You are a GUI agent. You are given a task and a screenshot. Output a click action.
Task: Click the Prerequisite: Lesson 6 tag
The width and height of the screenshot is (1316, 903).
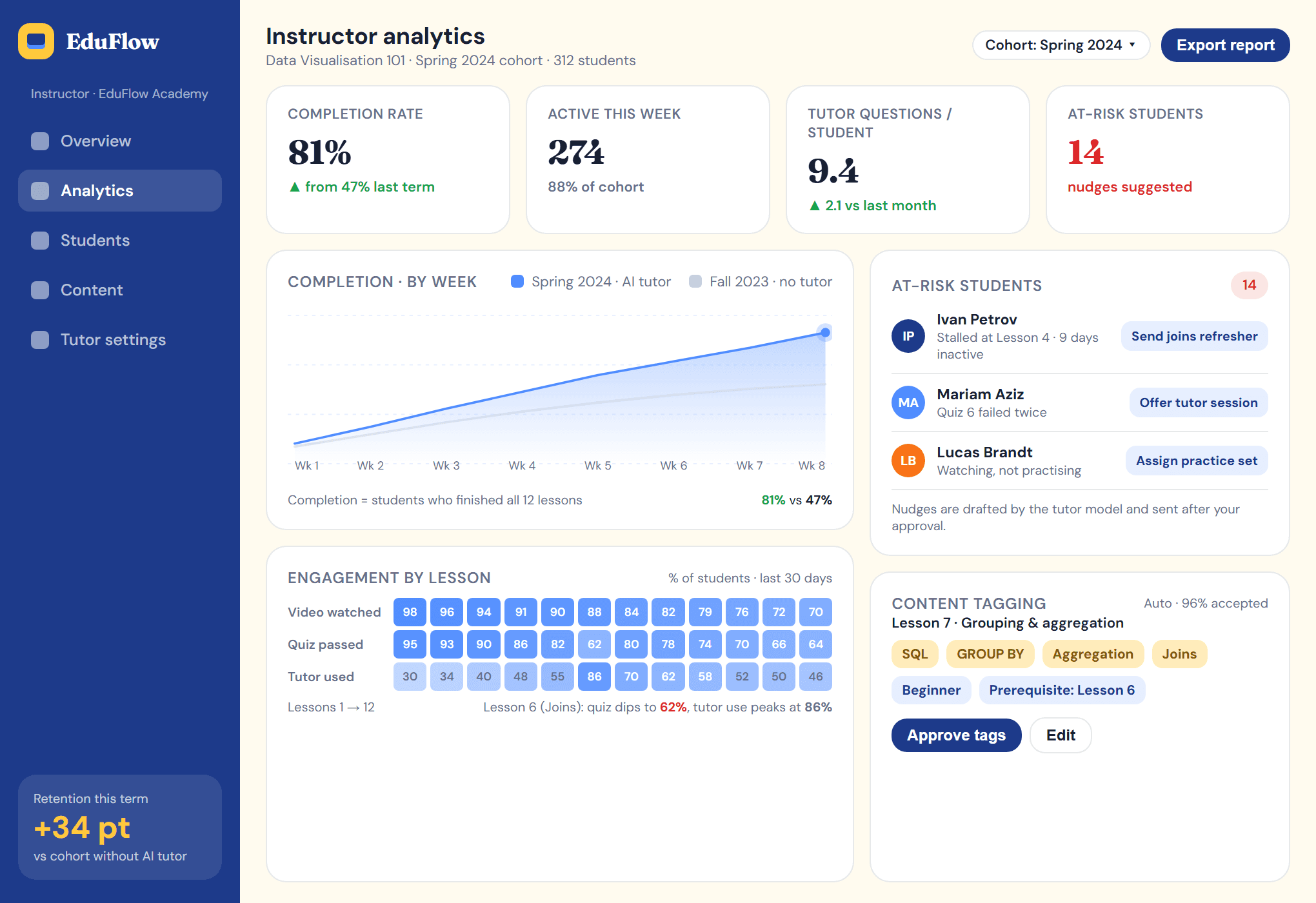tap(1062, 690)
